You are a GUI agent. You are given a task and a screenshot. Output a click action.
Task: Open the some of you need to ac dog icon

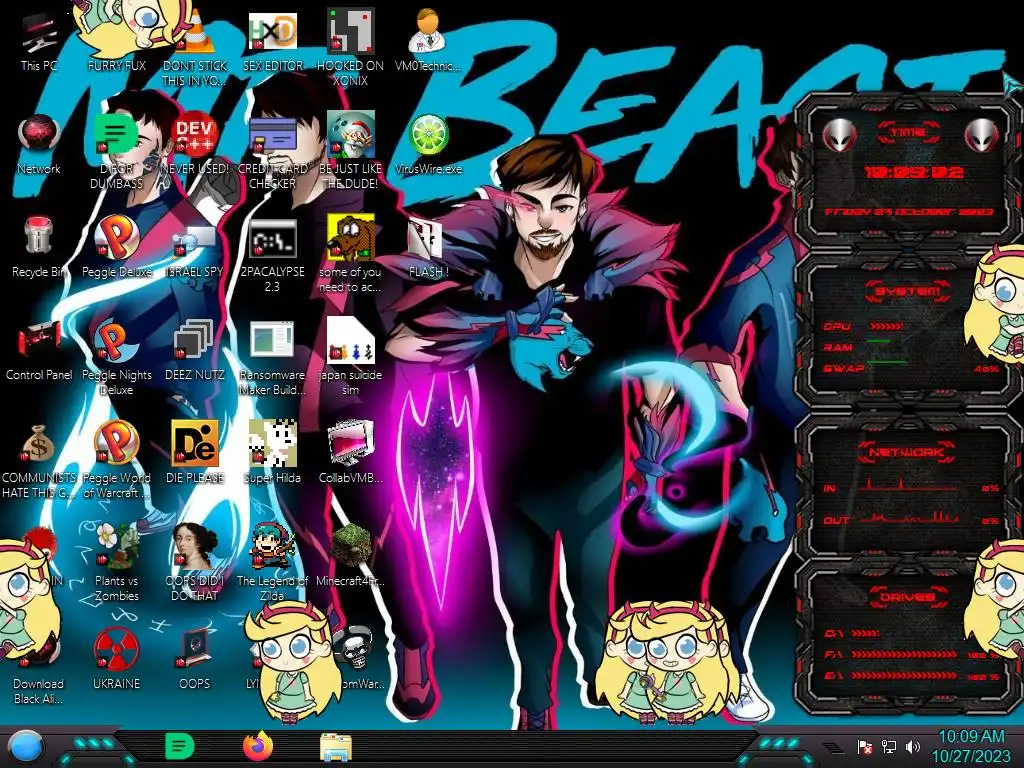pyautogui.click(x=350, y=255)
